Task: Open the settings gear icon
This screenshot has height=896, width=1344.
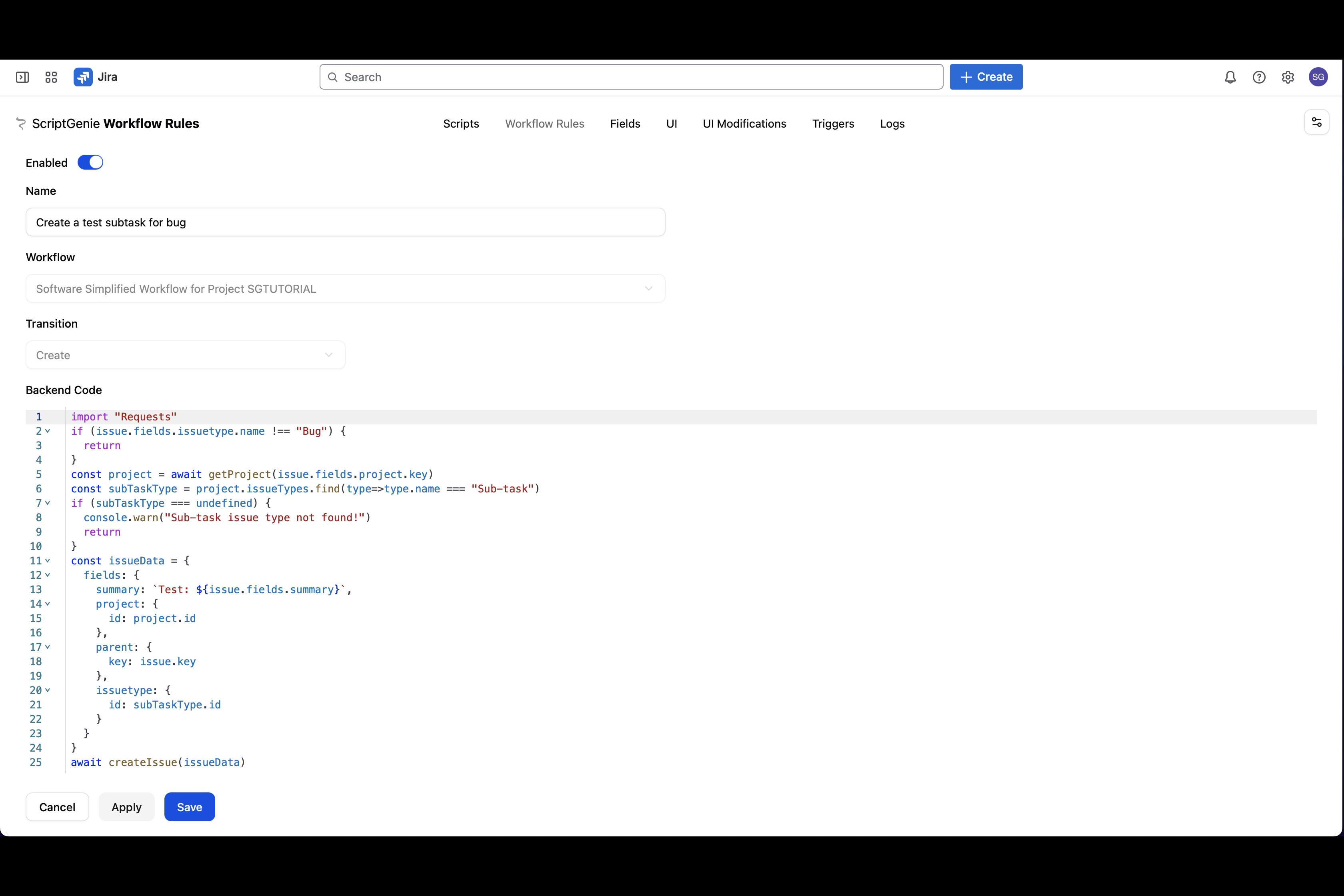Action: pos(1288,77)
